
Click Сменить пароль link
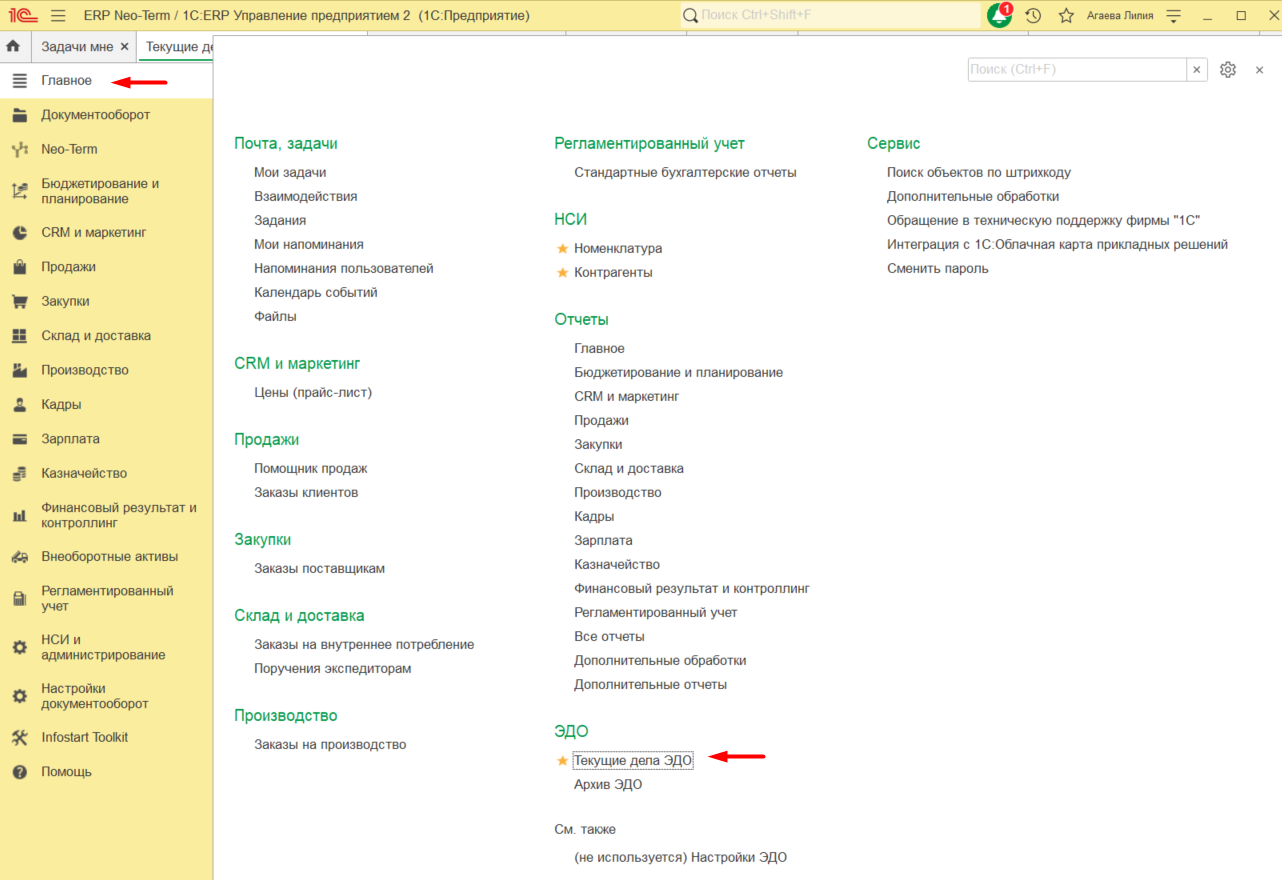[938, 268]
